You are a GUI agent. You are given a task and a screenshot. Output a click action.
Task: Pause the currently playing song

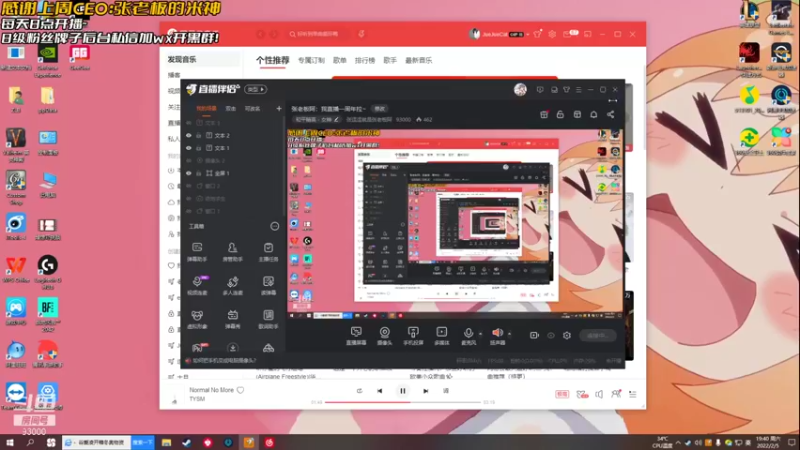tap(403, 391)
